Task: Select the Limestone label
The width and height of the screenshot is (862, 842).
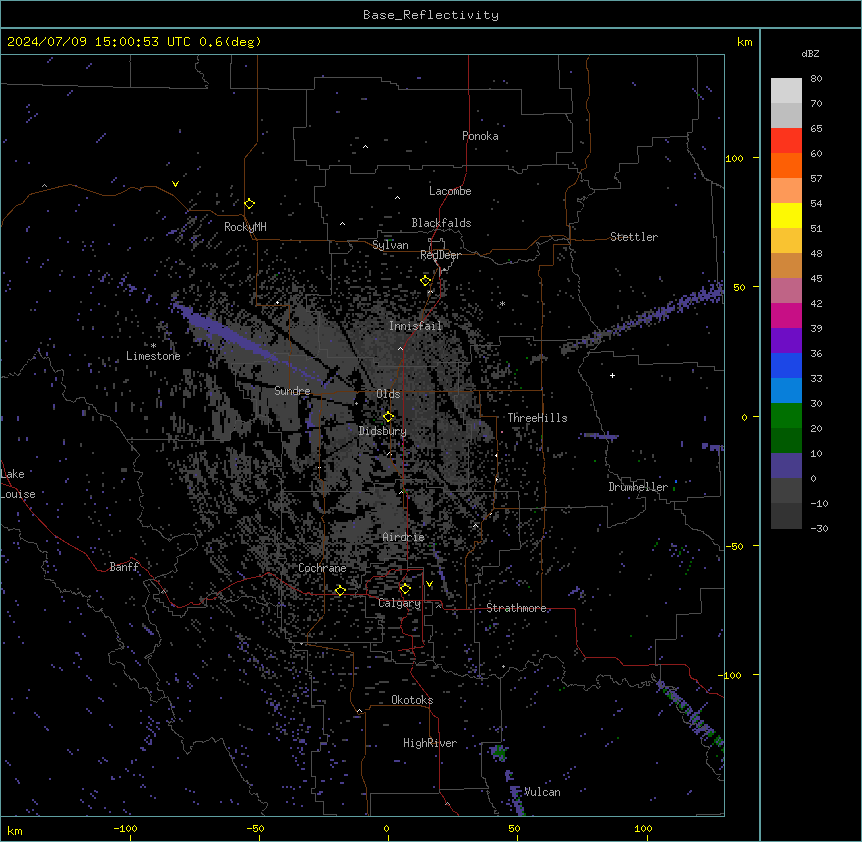Action: click(153, 356)
